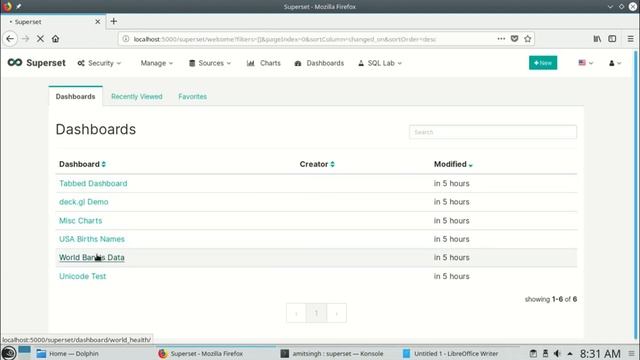The image size is (640, 360).
Task: Click the green New button
Action: 543,63
